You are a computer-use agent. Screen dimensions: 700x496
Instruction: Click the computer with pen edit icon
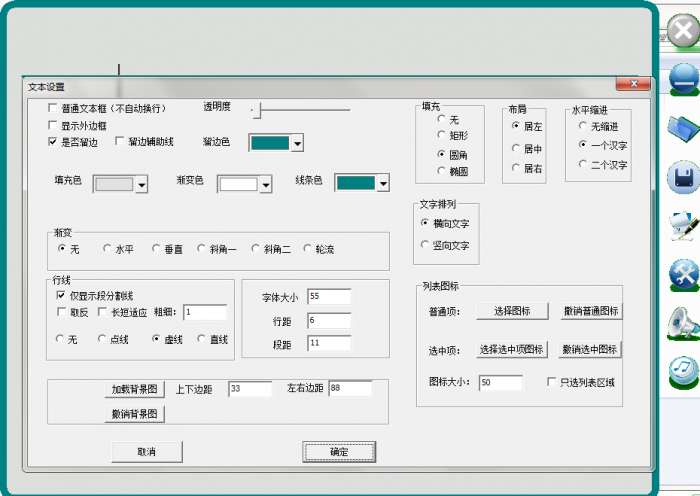684,226
